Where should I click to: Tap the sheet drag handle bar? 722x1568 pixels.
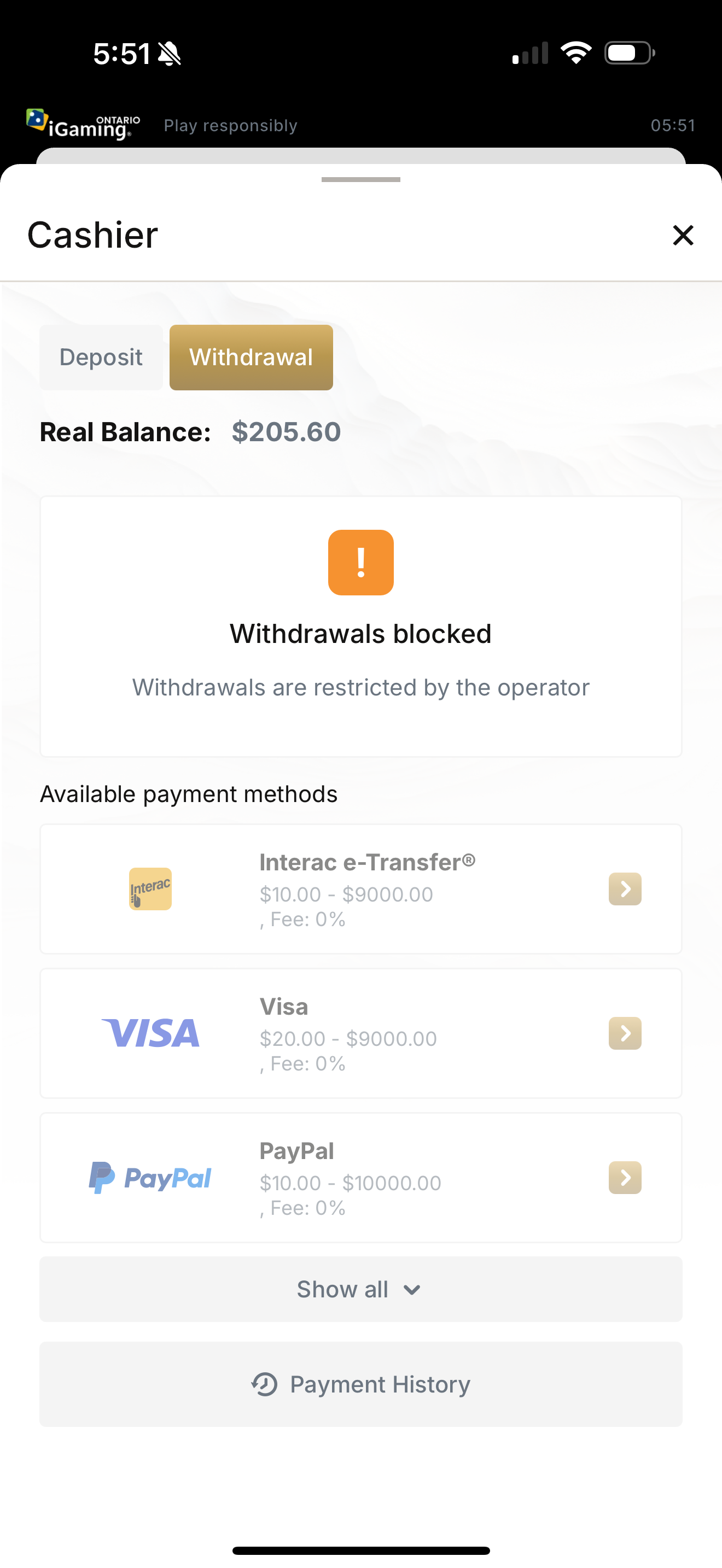point(361,179)
